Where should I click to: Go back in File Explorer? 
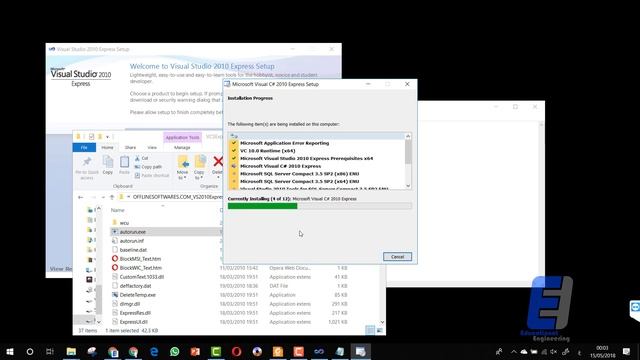click(80, 197)
